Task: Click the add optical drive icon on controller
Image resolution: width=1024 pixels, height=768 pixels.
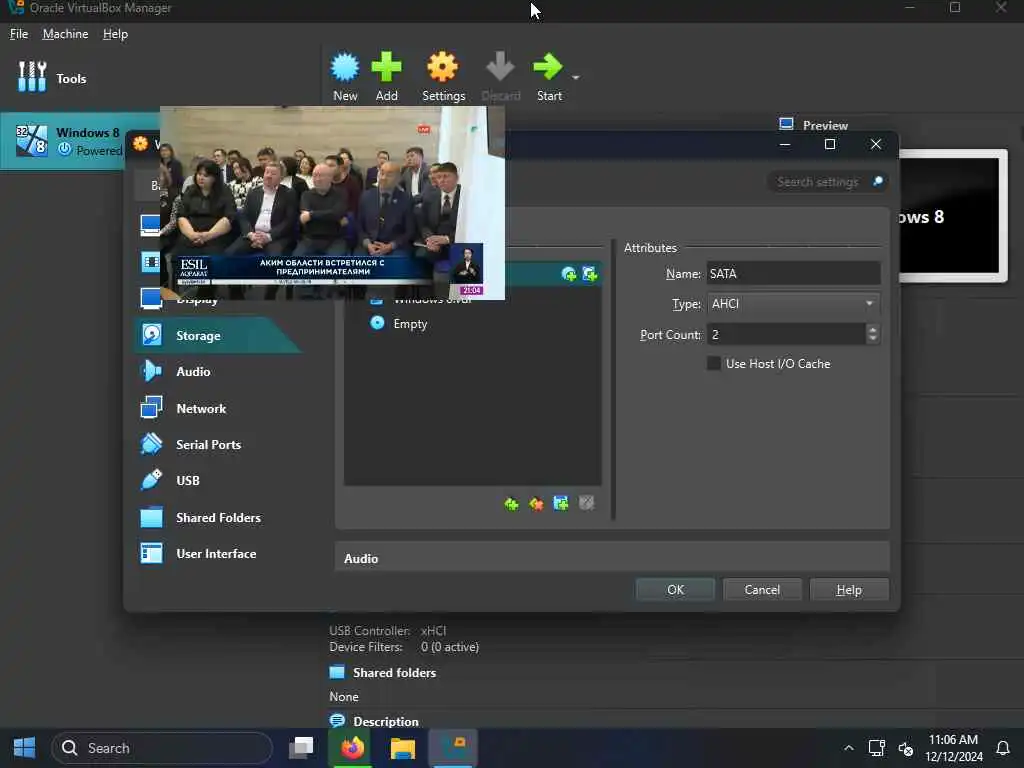Action: click(569, 274)
